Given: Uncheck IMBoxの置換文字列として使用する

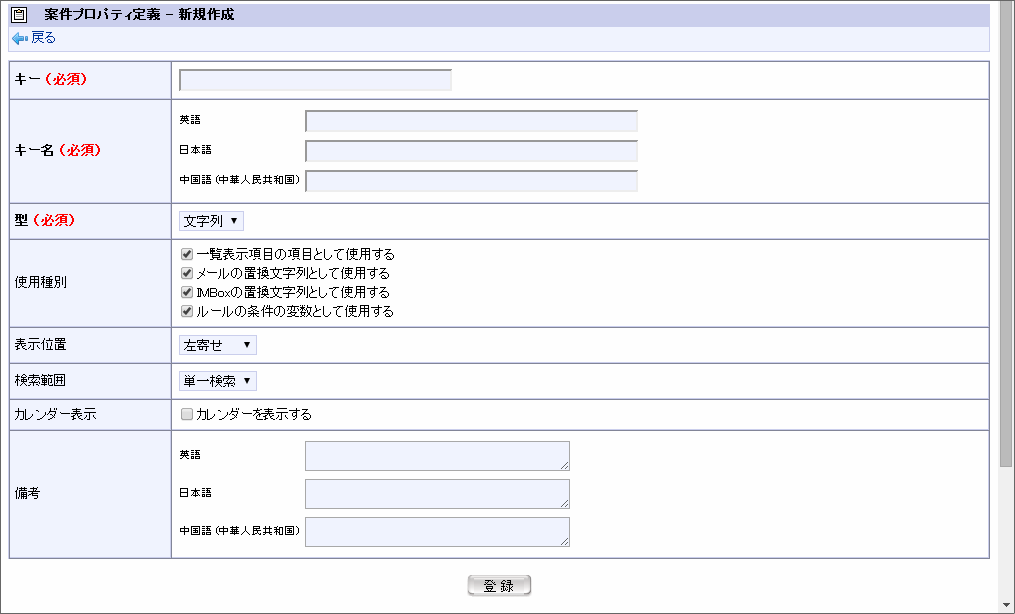Looking at the screenshot, I should 187,292.
